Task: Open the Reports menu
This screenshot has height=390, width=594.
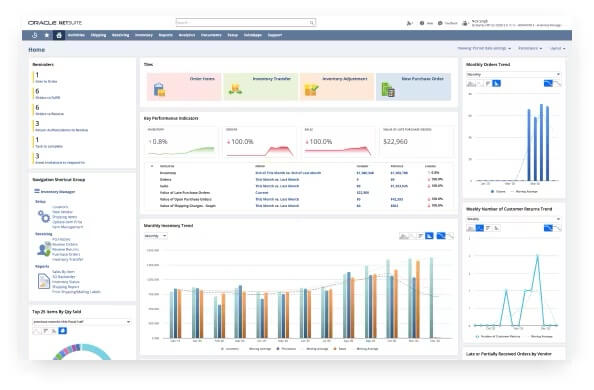Action: (x=166, y=35)
